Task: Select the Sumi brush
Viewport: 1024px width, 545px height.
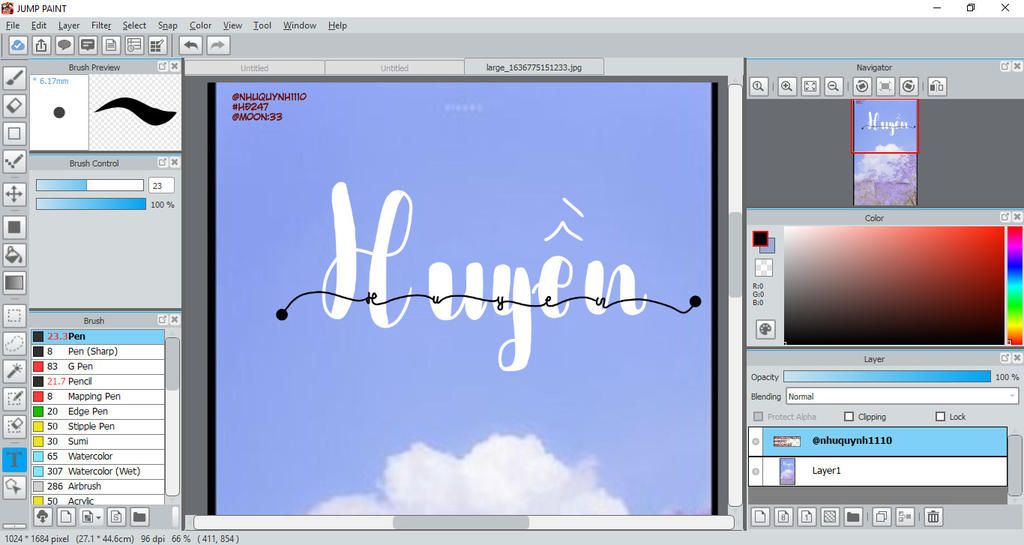Action: (x=98, y=441)
